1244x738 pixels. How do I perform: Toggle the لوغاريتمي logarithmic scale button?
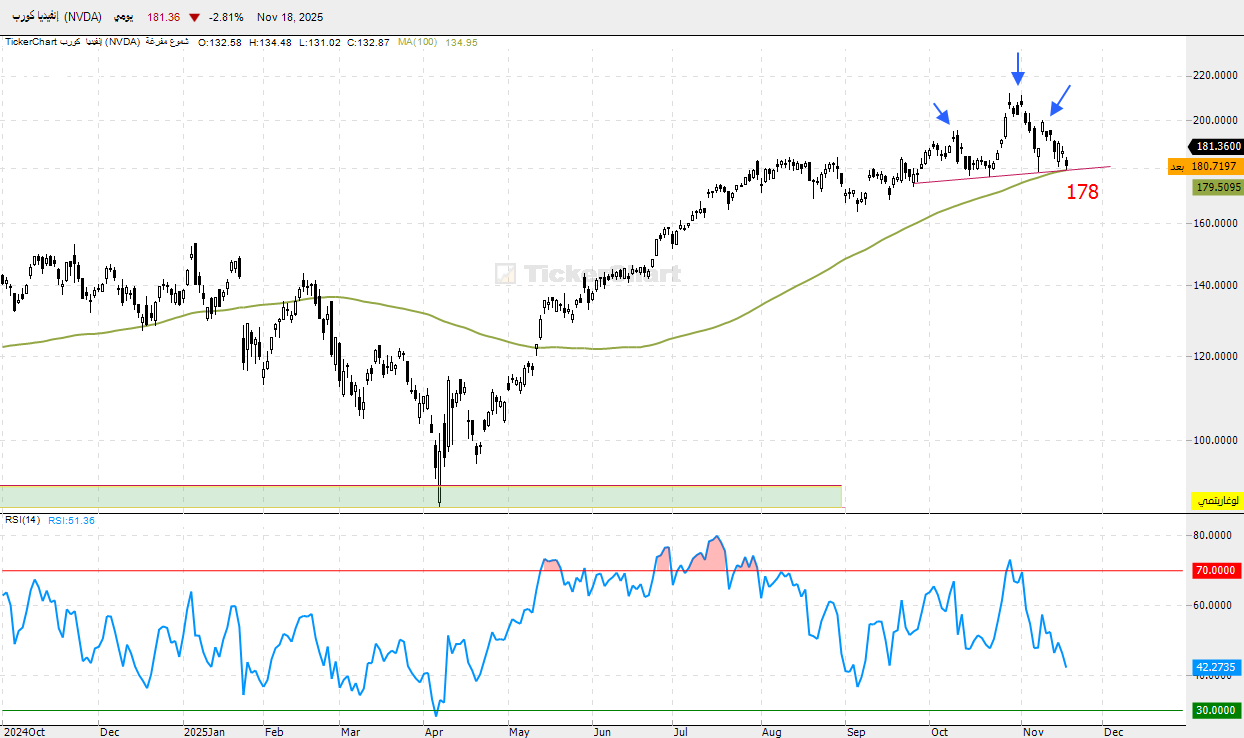(x=1217, y=499)
